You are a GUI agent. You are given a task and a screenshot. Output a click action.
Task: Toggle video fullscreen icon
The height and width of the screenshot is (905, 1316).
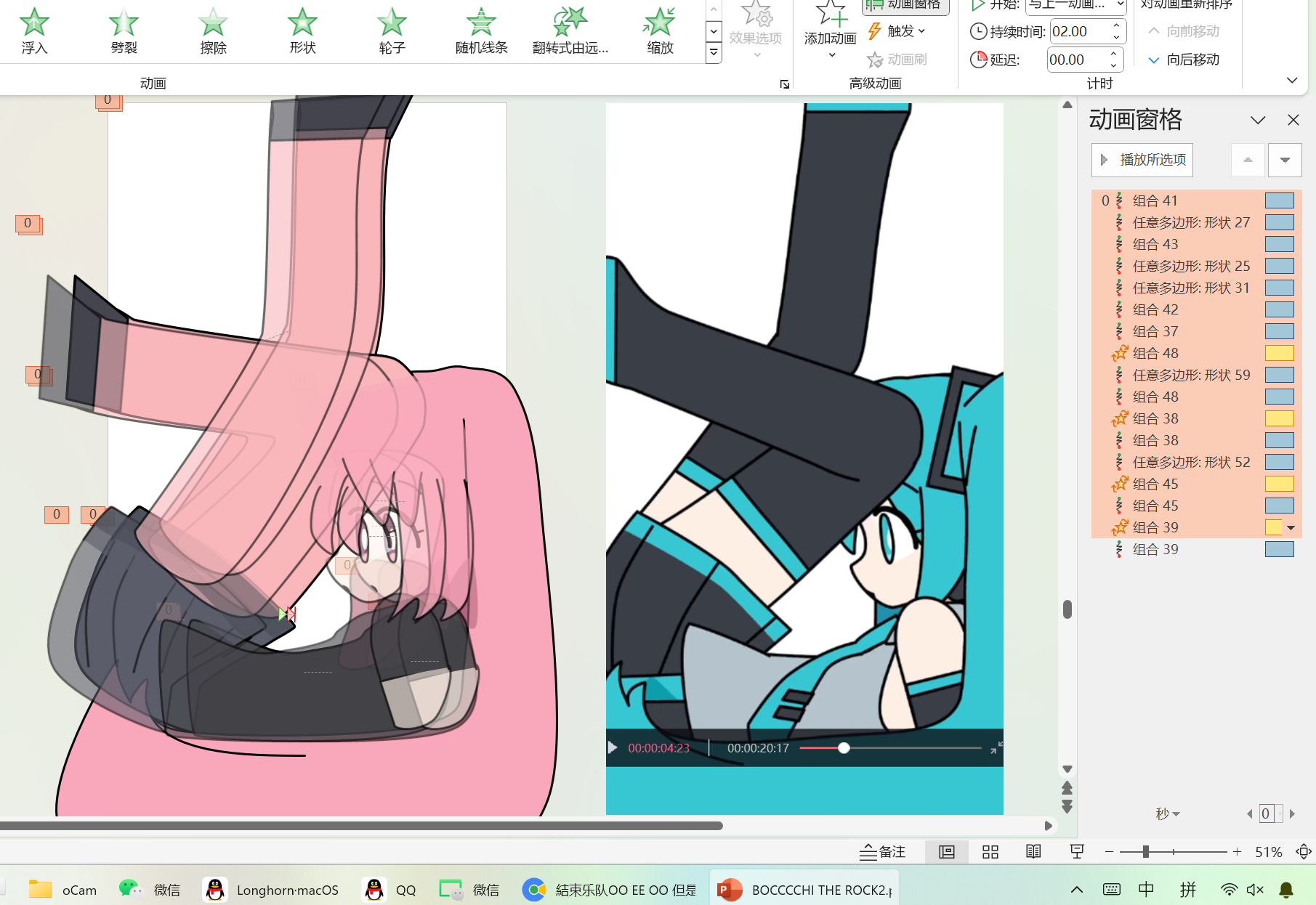996,747
